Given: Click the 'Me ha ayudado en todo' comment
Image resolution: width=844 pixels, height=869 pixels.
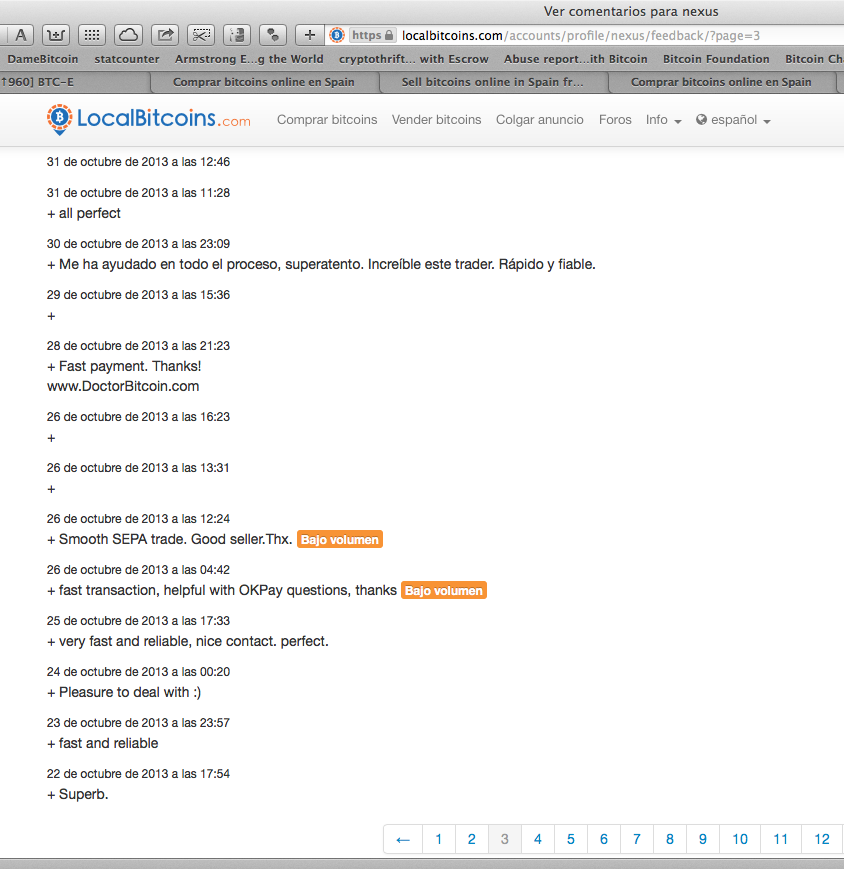Looking at the screenshot, I should [321, 264].
